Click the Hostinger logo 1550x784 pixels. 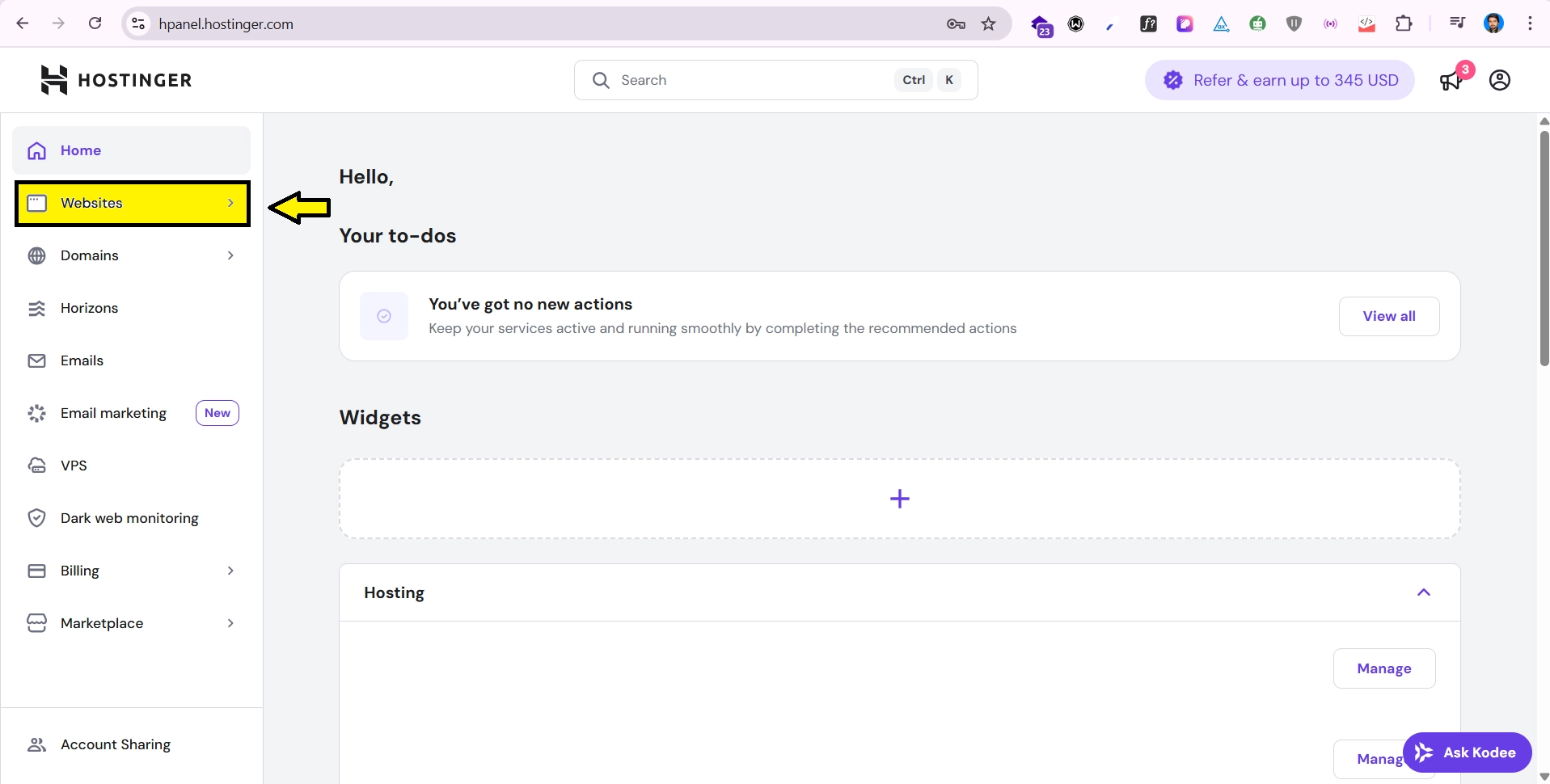[x=116, y=80]
